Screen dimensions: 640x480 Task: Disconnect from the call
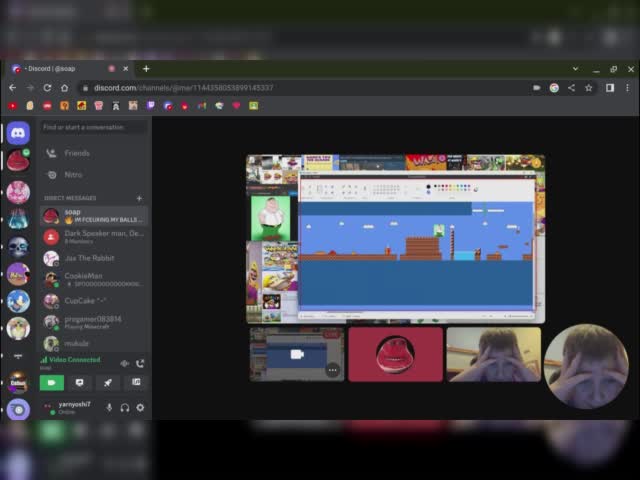click(140, 363)
